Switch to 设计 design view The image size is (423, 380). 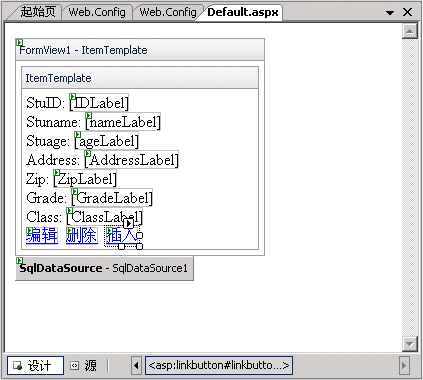(x=35, y=366)
